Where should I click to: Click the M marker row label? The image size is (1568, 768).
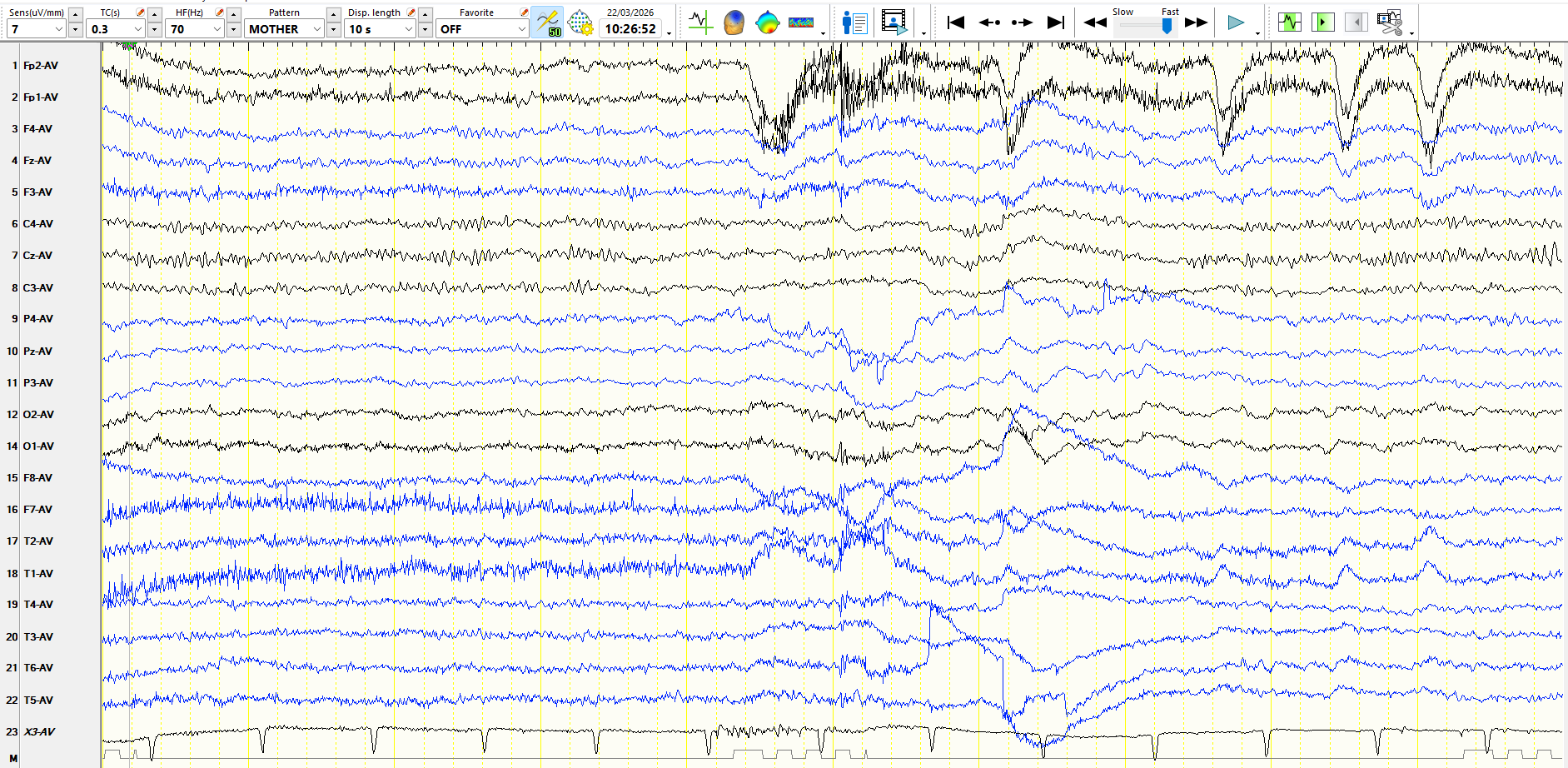[13, 758]
